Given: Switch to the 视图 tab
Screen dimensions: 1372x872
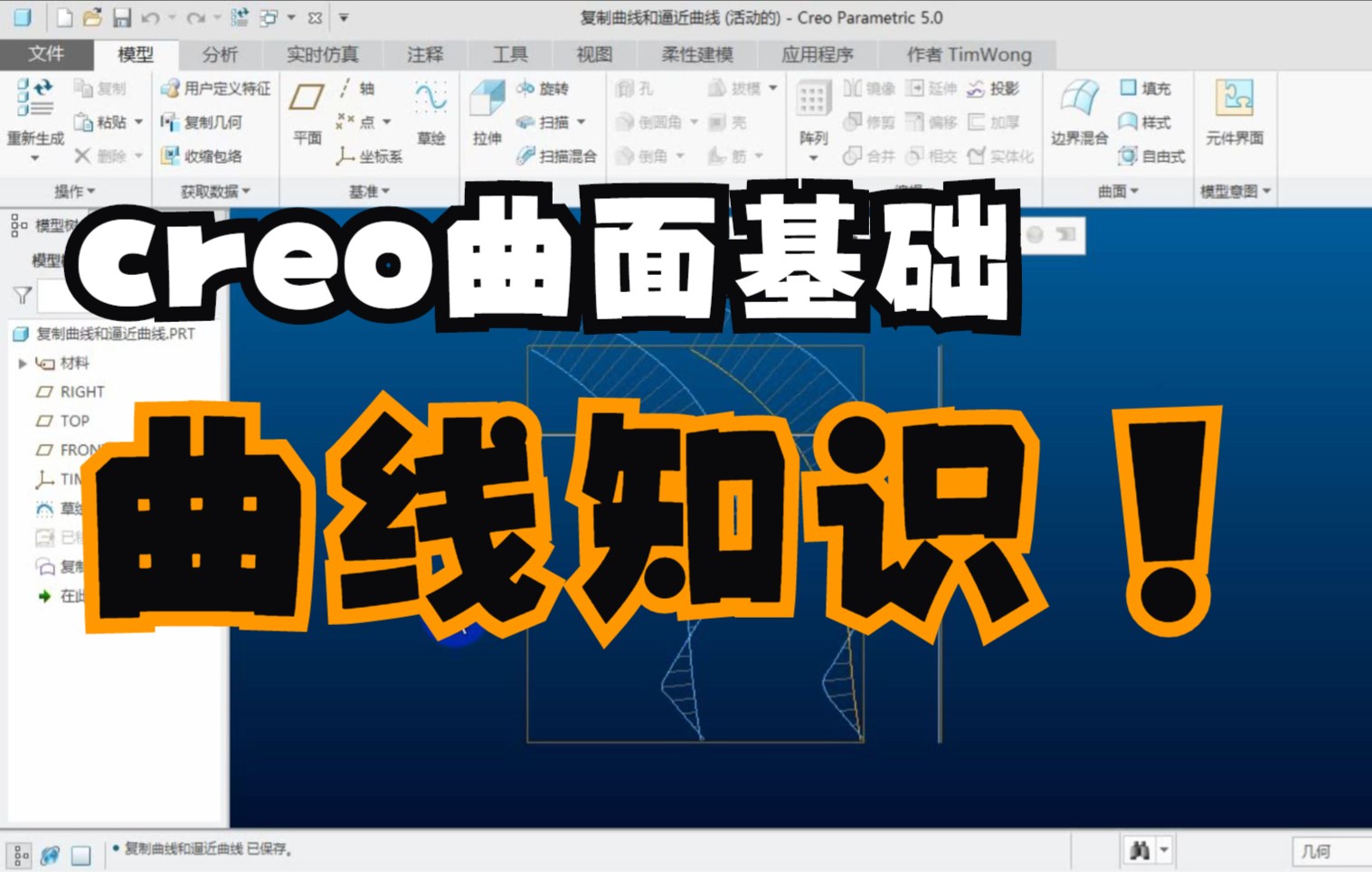Looking at the screenshot, I should click(x=594, y=54).
